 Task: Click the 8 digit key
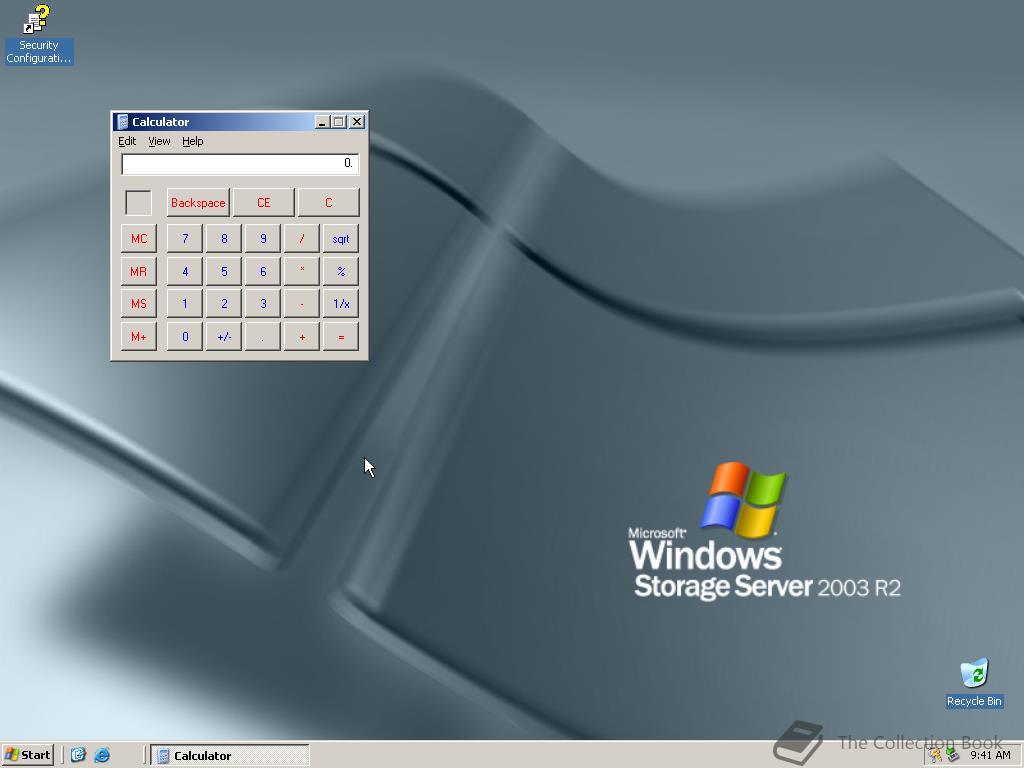[224, 238]
